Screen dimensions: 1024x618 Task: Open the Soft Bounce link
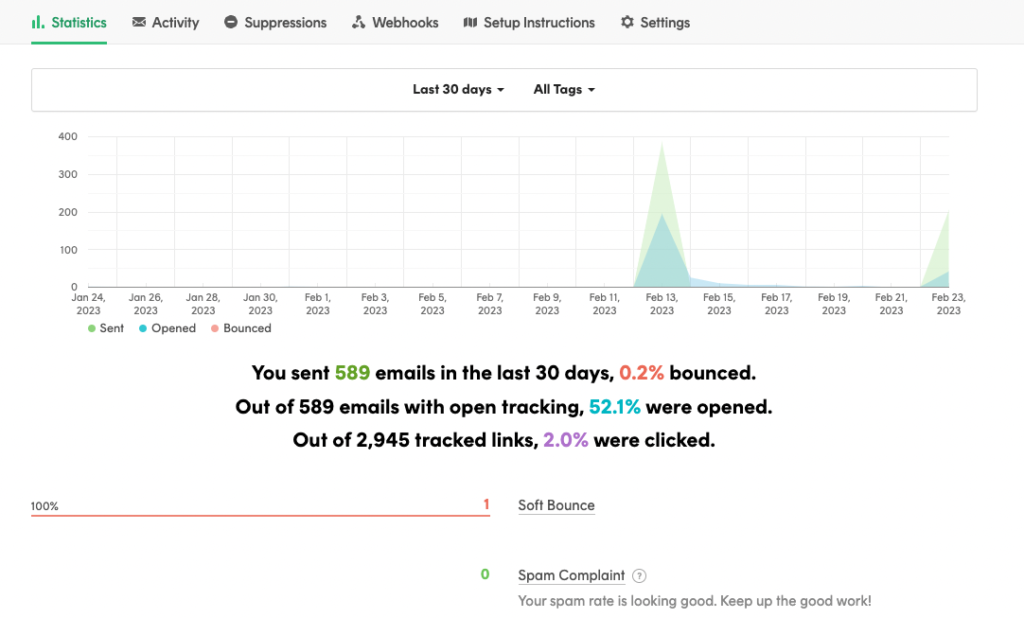[x=556, y=505]
